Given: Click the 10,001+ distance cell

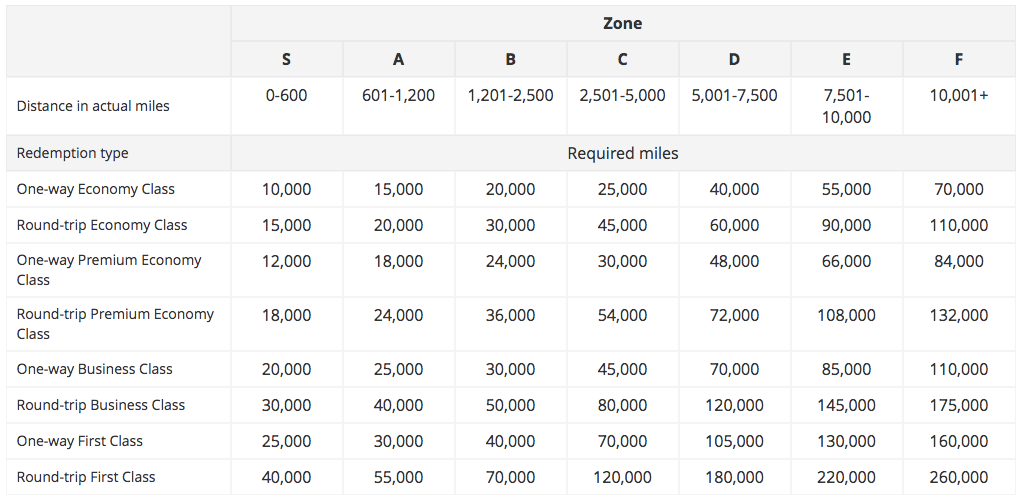Looking at the screenshot, I should [x=958, y=96].
